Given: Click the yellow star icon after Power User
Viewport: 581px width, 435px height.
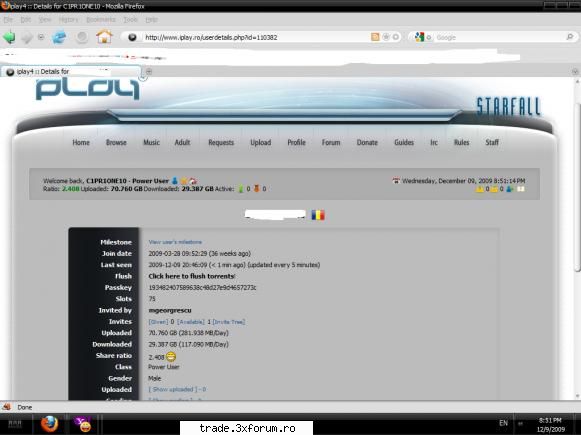Looking at the screenshot, I should click(184, 181).
